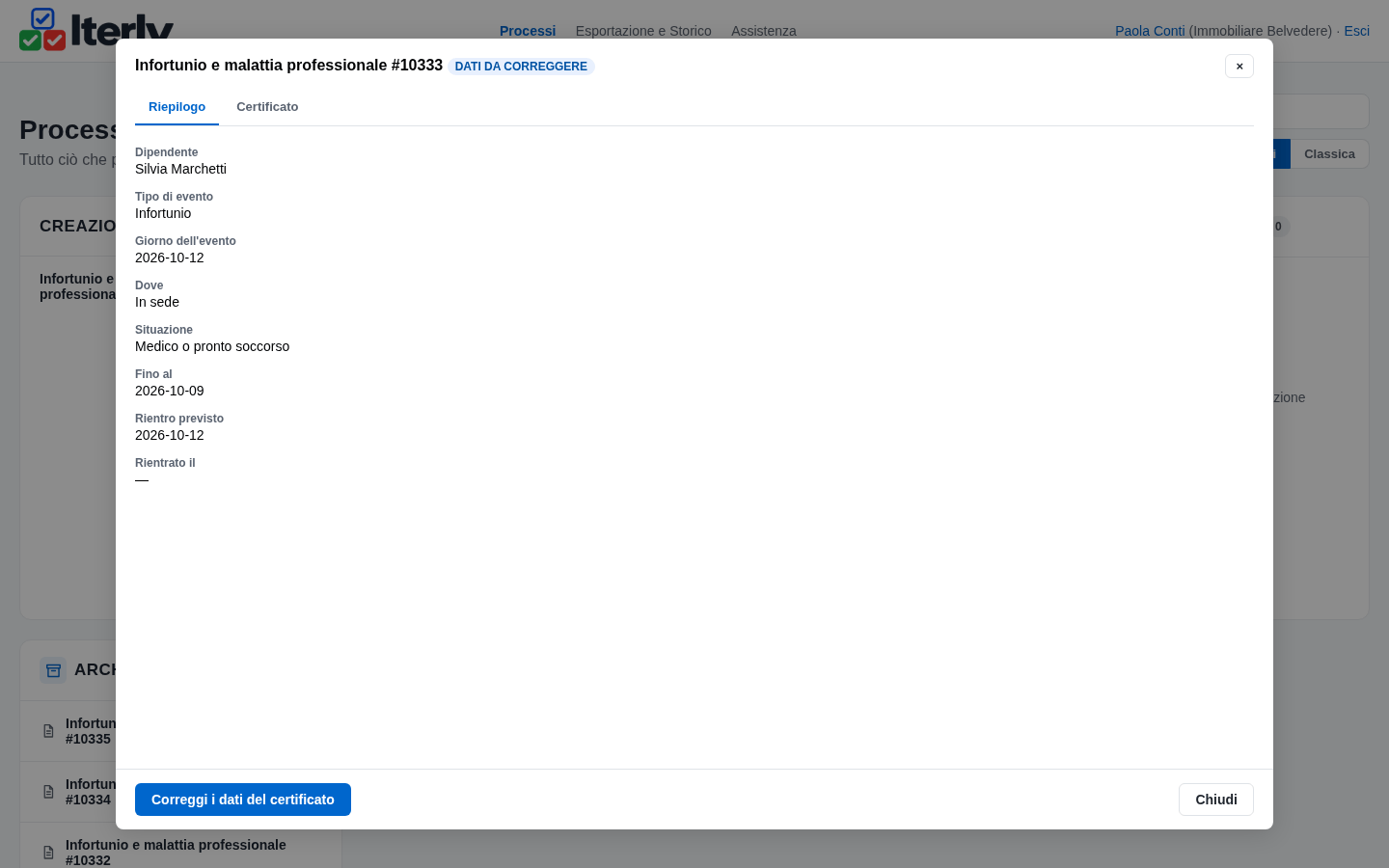
Task: Click document icon beside #10334
Action: click(48, 792)
